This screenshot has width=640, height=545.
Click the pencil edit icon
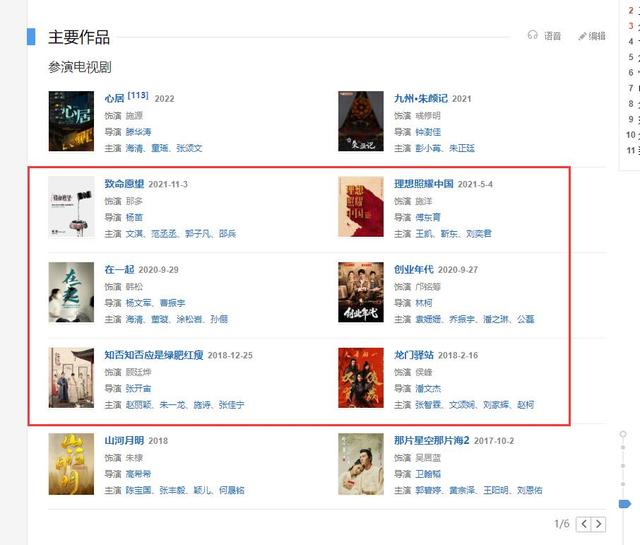[x=582, y=36]
